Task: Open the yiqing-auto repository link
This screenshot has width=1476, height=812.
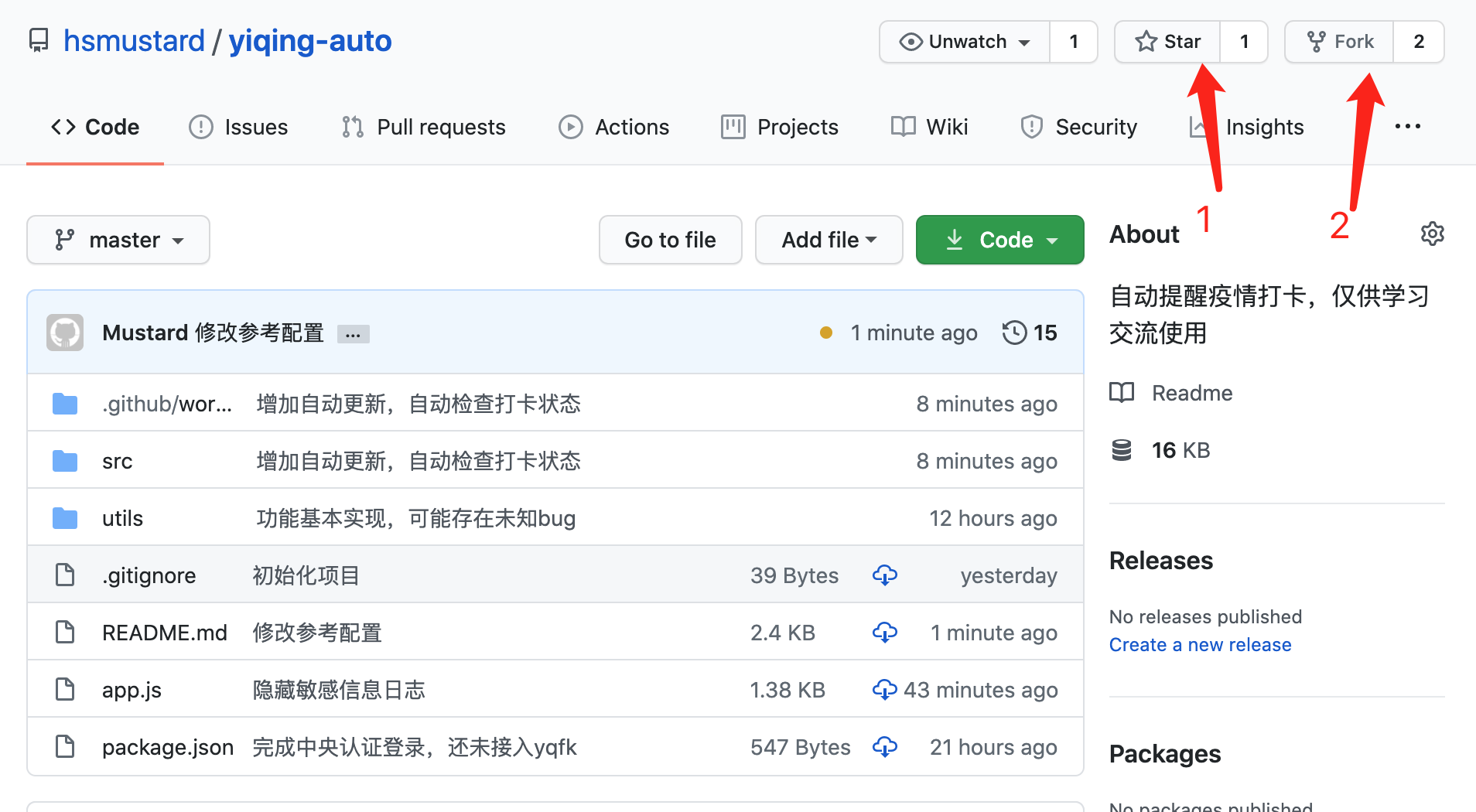Action: point(310,40)
